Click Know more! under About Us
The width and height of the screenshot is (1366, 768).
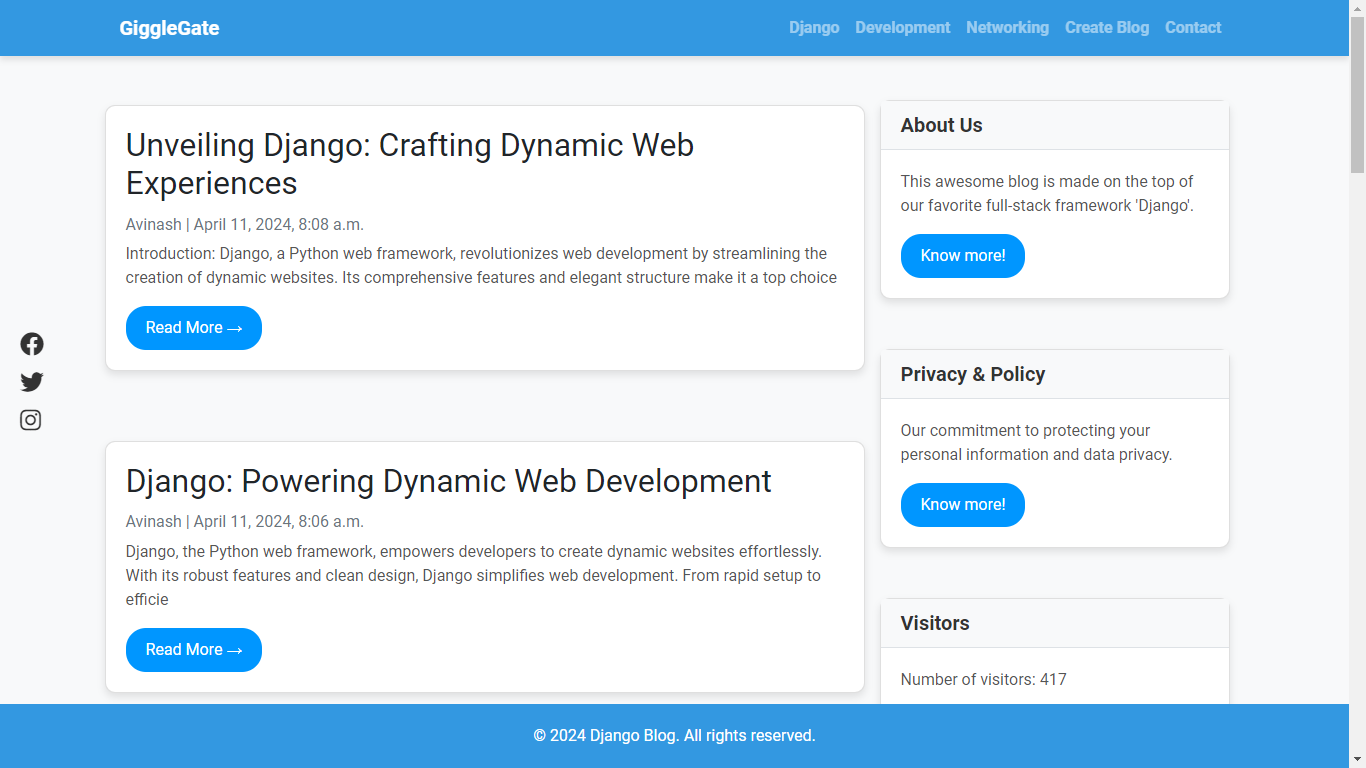[x=963, y=256]
